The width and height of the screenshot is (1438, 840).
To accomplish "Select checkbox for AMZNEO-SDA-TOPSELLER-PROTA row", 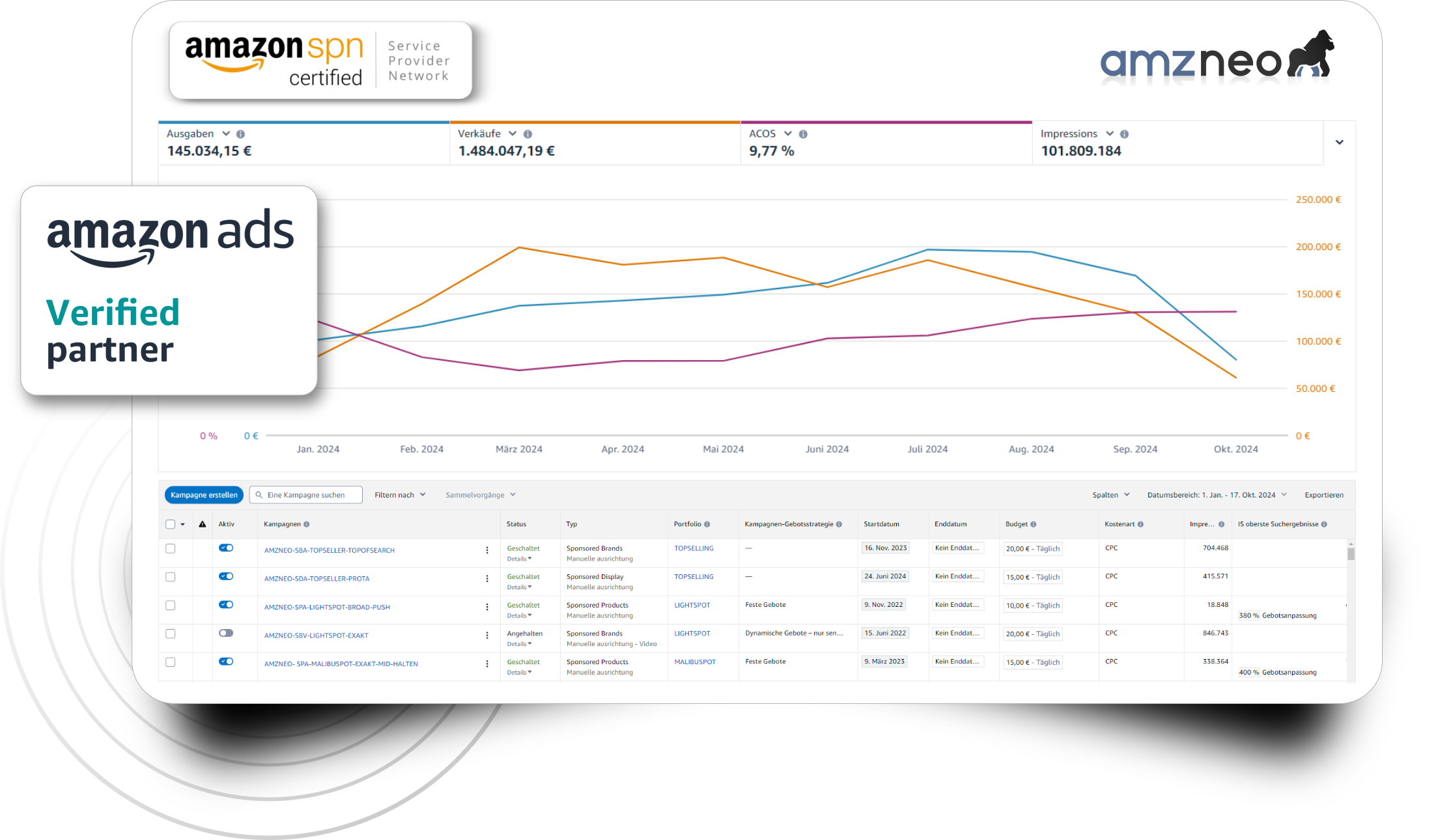I will (171, 577).
